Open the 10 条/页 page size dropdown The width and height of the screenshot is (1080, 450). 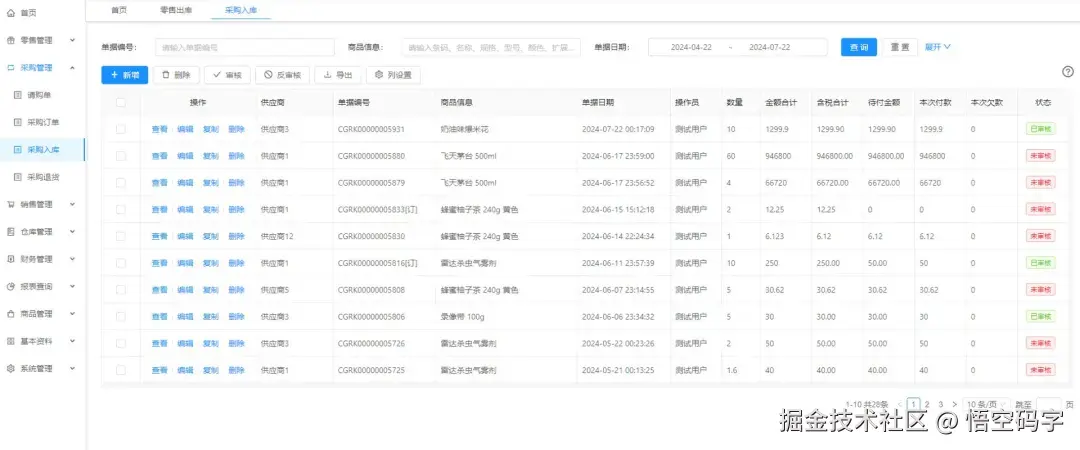coord(988,405)
